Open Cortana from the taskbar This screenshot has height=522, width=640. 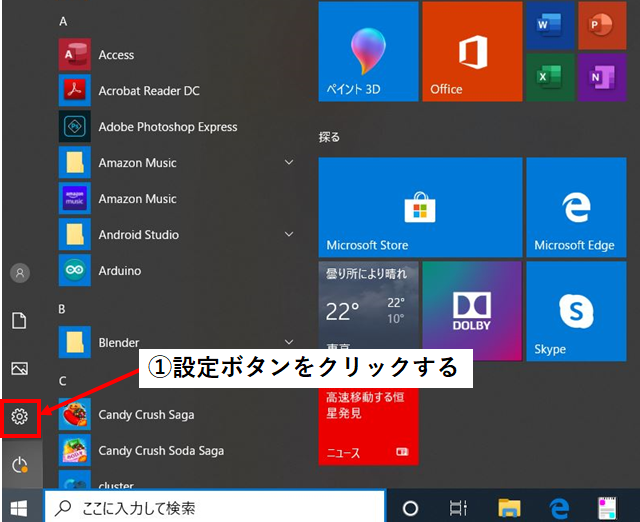(411, 508)
